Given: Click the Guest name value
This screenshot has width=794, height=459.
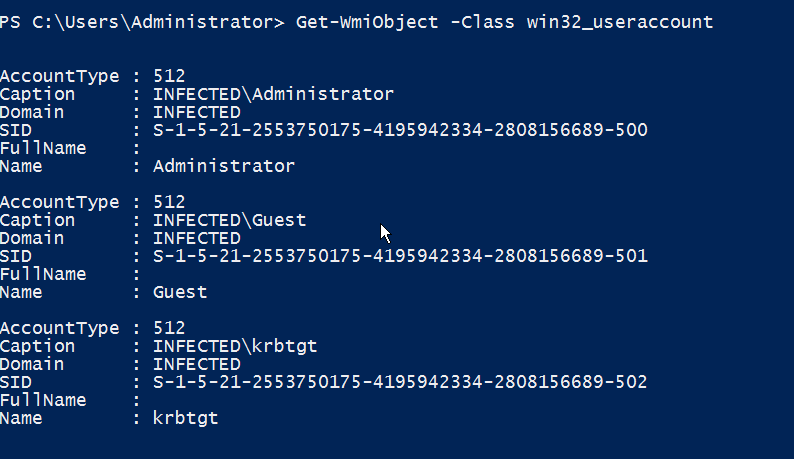Looking at the screenshot, I should (x=180, y=292).
